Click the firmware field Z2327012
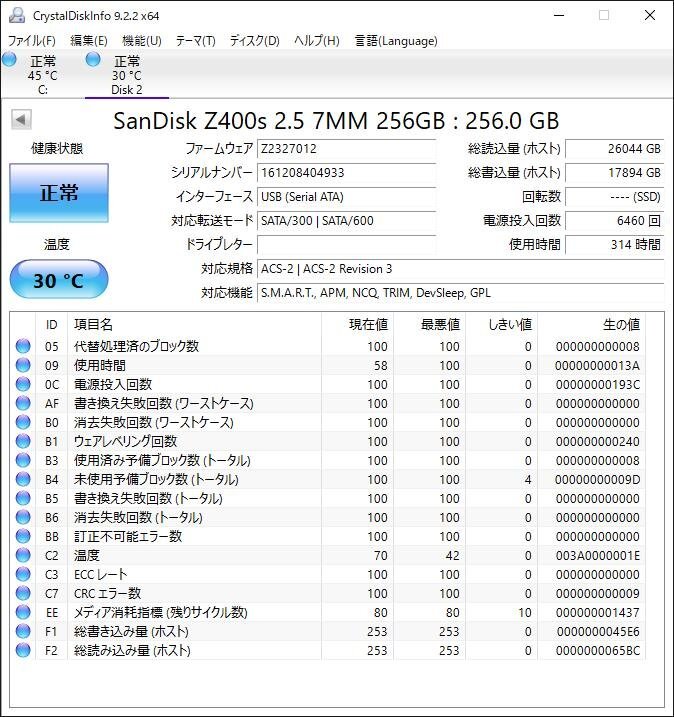Image resolution: width=674 pixels, height=717 pixels. 346,149
